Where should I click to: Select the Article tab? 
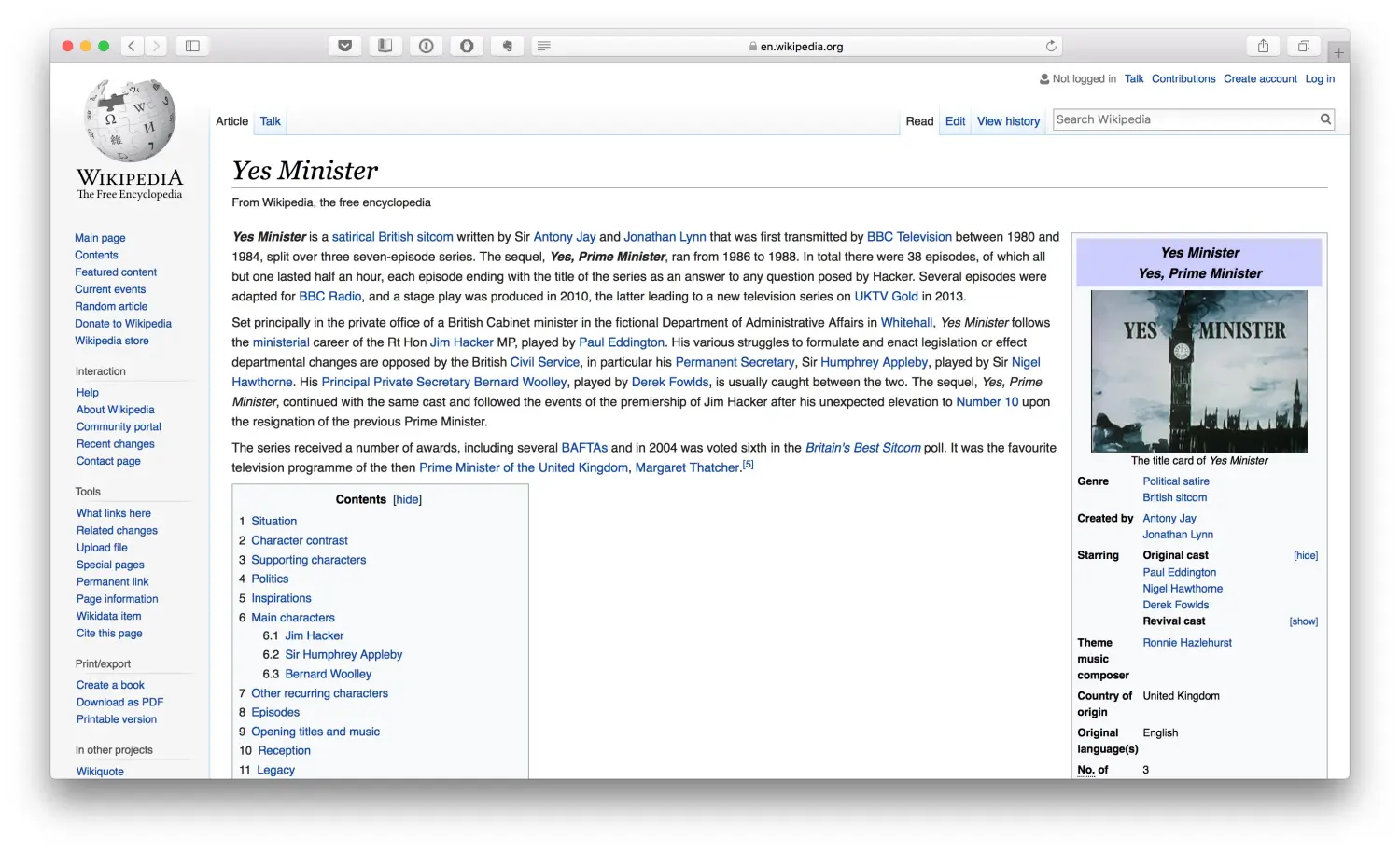(x=231, y=121)
